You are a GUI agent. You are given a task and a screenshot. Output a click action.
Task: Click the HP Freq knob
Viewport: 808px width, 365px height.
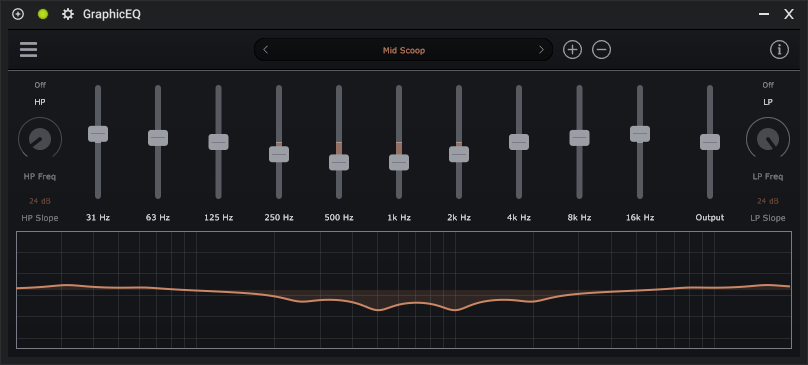tap(40, 139)
